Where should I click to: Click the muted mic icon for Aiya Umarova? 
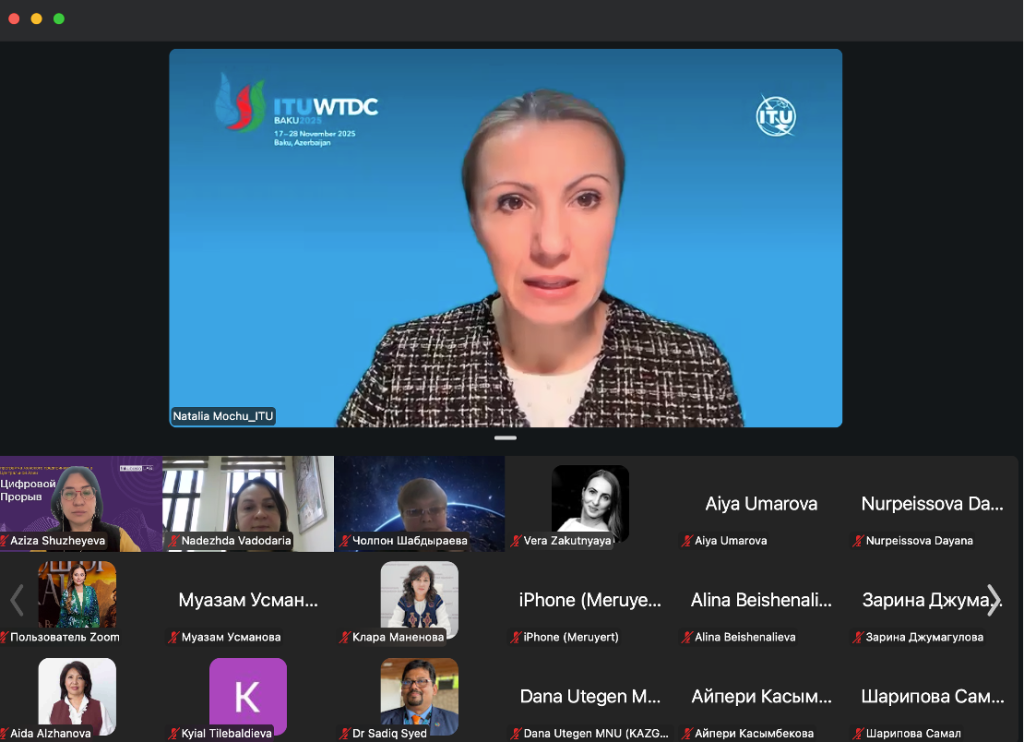687,541
